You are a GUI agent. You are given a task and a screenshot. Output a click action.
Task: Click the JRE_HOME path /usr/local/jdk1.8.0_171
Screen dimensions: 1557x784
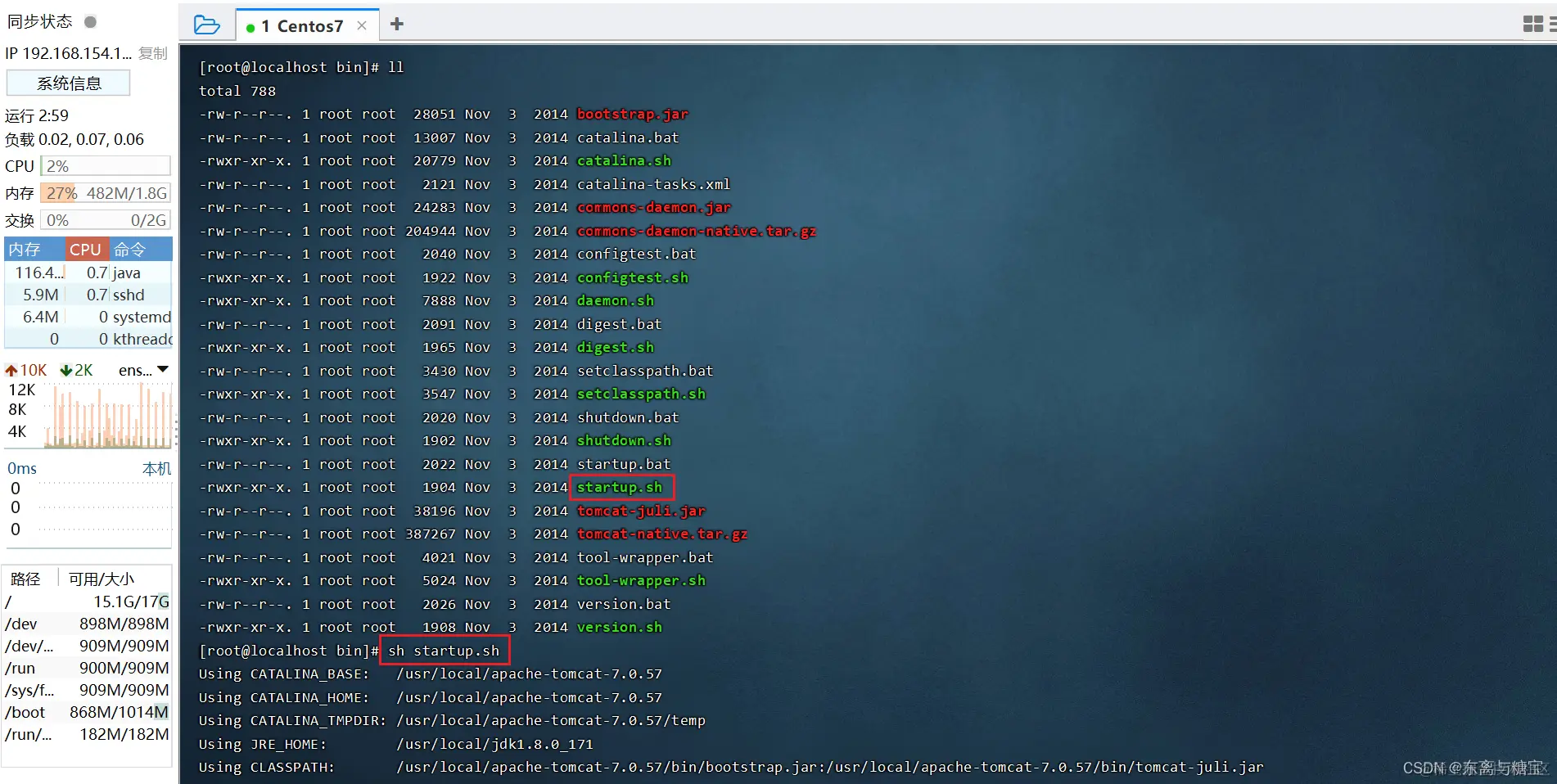click(495, 744)
